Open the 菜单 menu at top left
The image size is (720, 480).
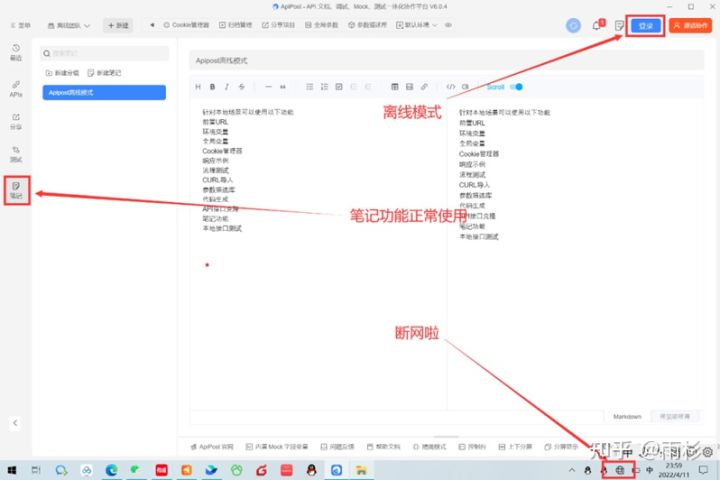[20, 25]
